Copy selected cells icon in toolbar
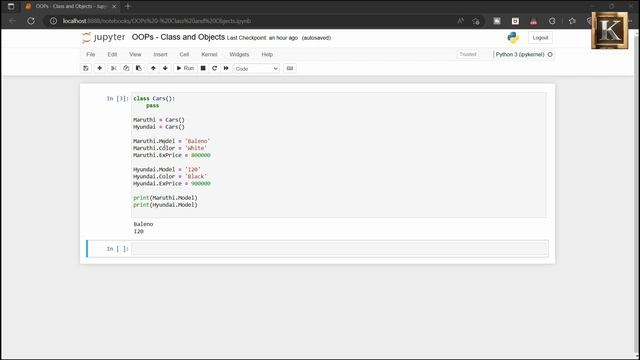This screenshot has height=360, width=640. click(x=126, y=68)
